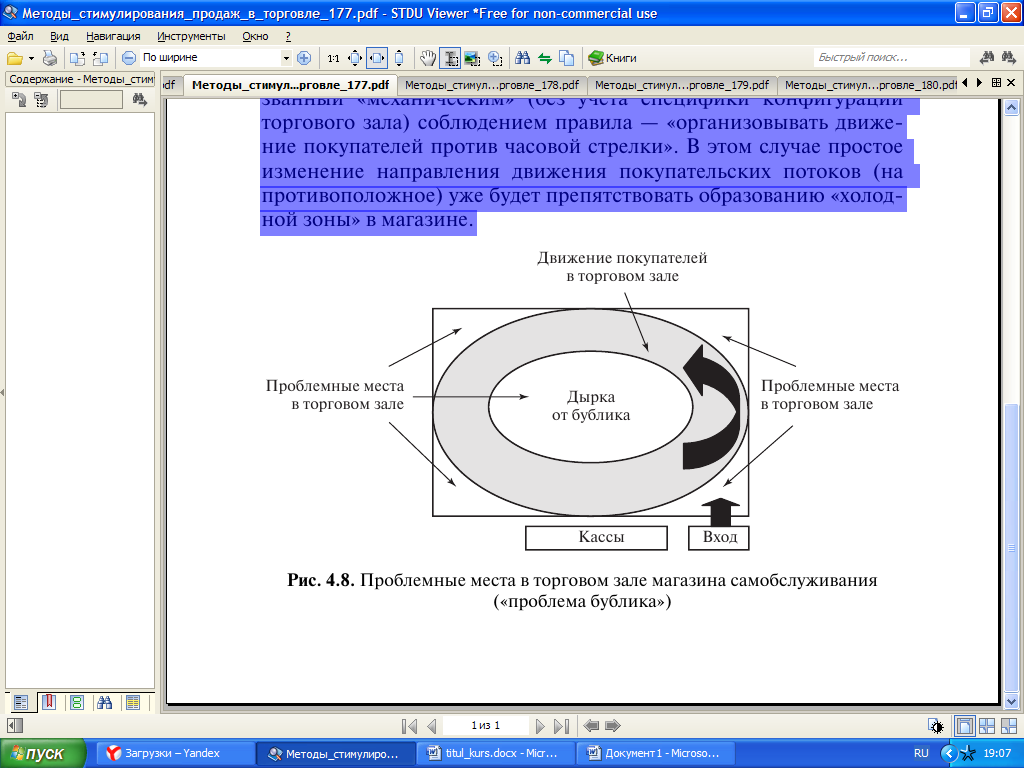Open the пуск Start button

coord(43,753)
